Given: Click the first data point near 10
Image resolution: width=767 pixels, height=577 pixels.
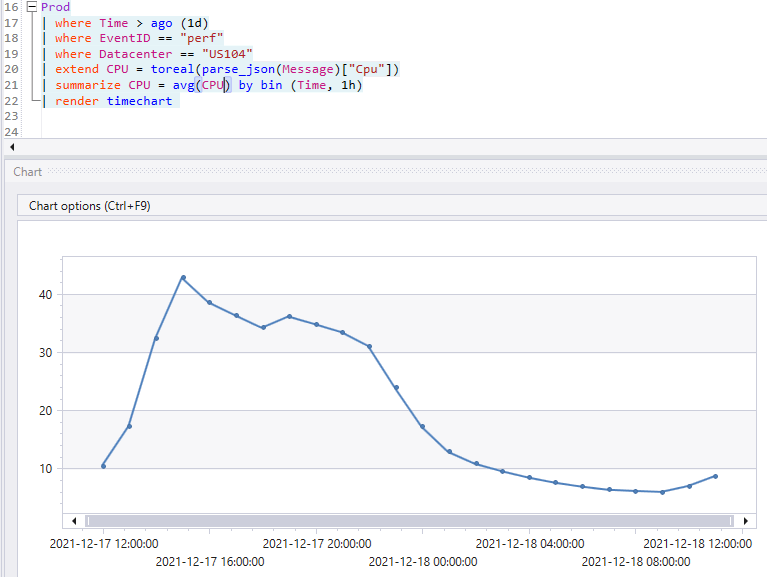Looking at the screenshot, I should [103, 466].
